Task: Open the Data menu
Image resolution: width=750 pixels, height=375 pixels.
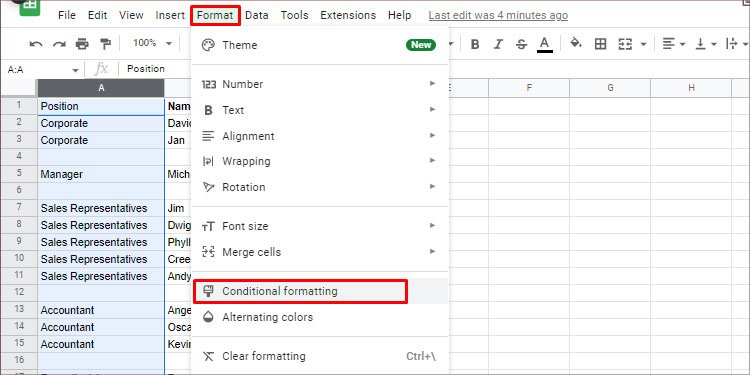Action: 257,15
